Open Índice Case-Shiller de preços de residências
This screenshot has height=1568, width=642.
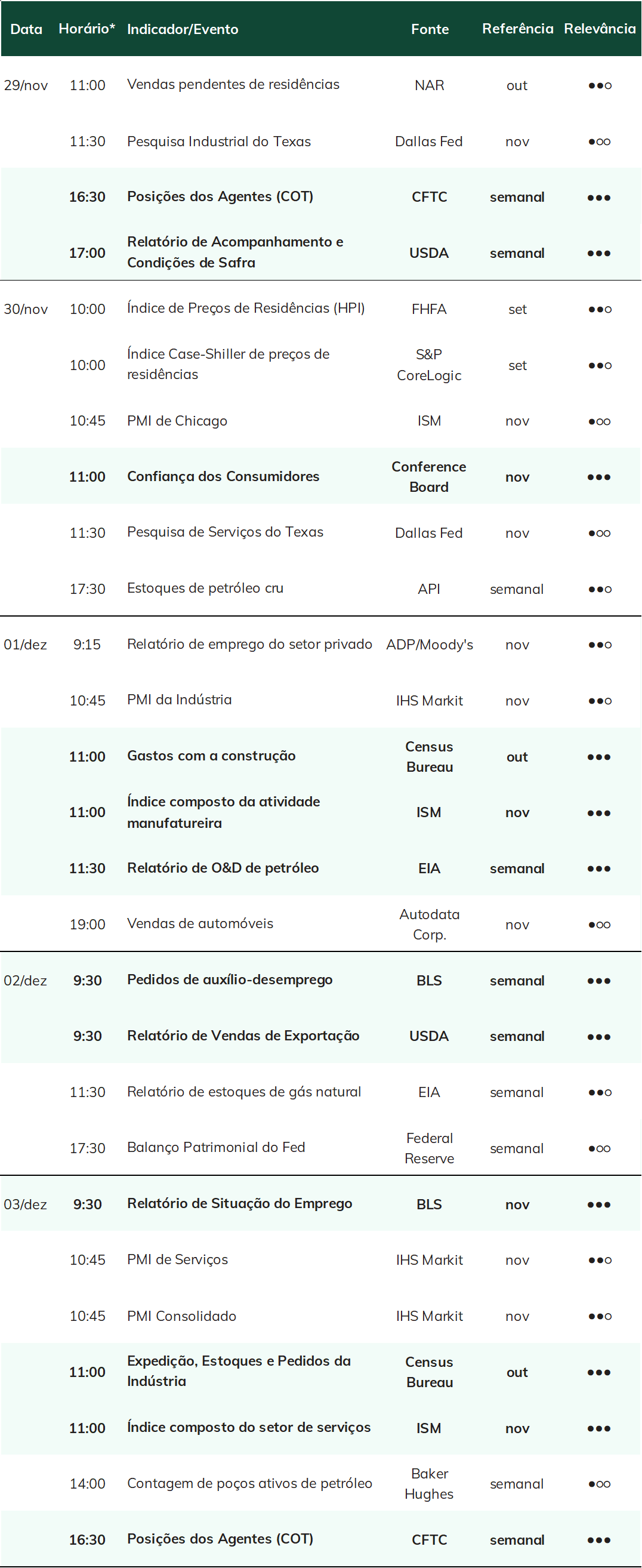point(228,364)
